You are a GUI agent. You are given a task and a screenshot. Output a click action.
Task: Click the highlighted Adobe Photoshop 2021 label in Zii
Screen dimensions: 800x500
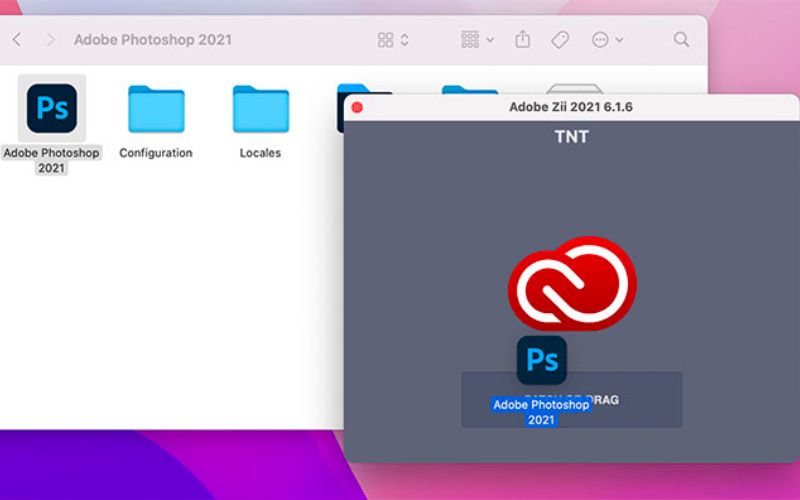pyautogui.click(x=541, y=412)
